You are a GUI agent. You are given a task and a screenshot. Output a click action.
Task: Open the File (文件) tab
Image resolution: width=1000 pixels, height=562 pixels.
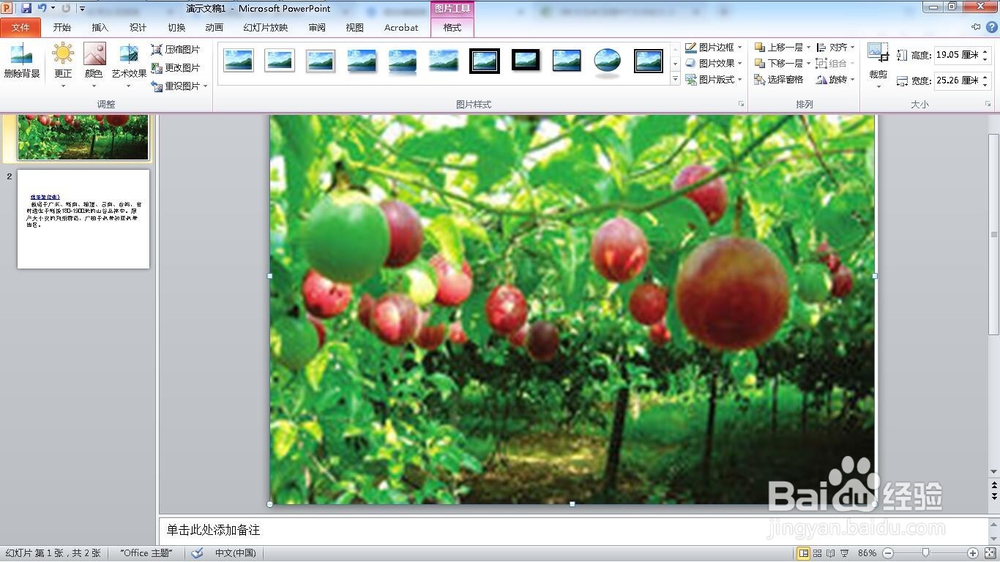click(x=20, y=27)
